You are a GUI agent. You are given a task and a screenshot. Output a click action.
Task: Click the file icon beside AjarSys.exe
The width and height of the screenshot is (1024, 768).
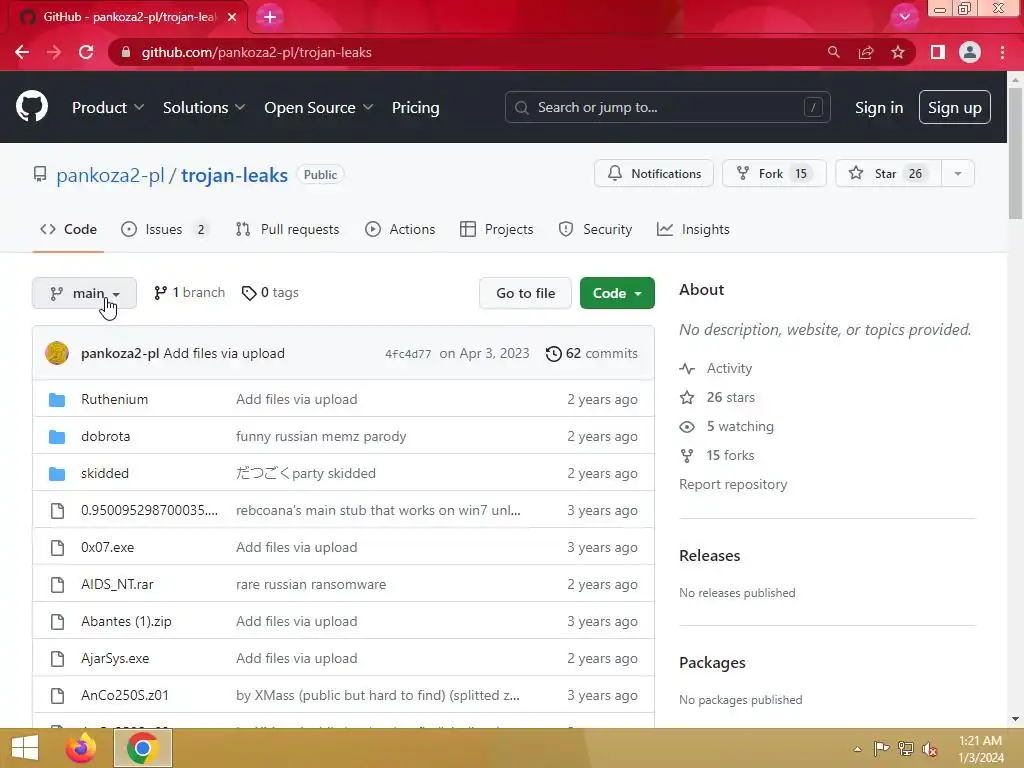tap(57, 658)
